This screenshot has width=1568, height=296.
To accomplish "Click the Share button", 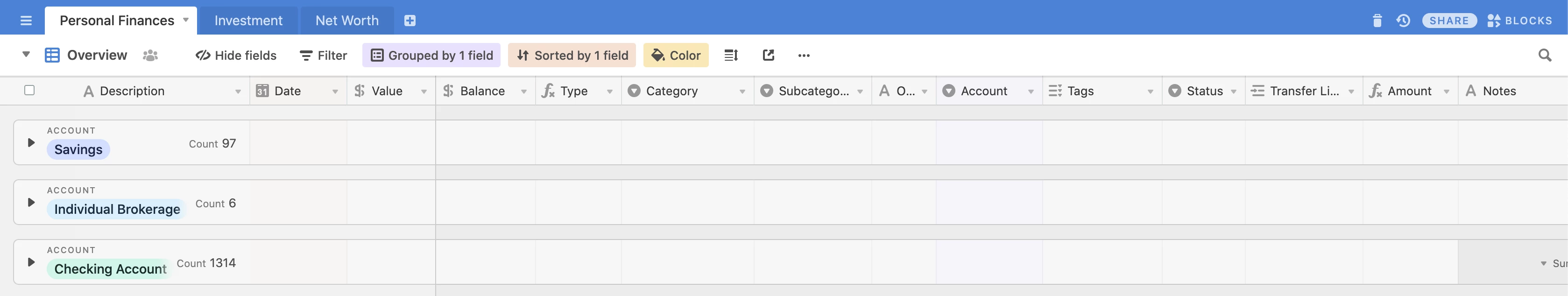I will (1448, 21).
